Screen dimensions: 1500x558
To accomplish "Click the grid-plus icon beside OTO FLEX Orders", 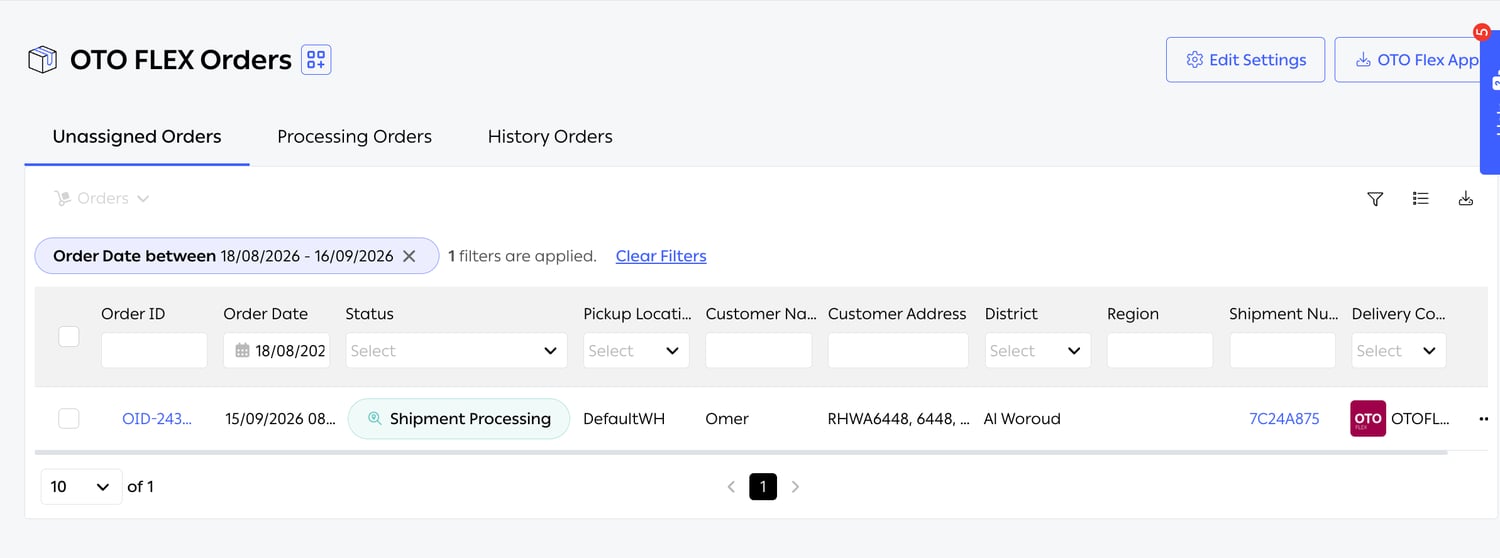I will pyautogui.click(x=316, y=60).
